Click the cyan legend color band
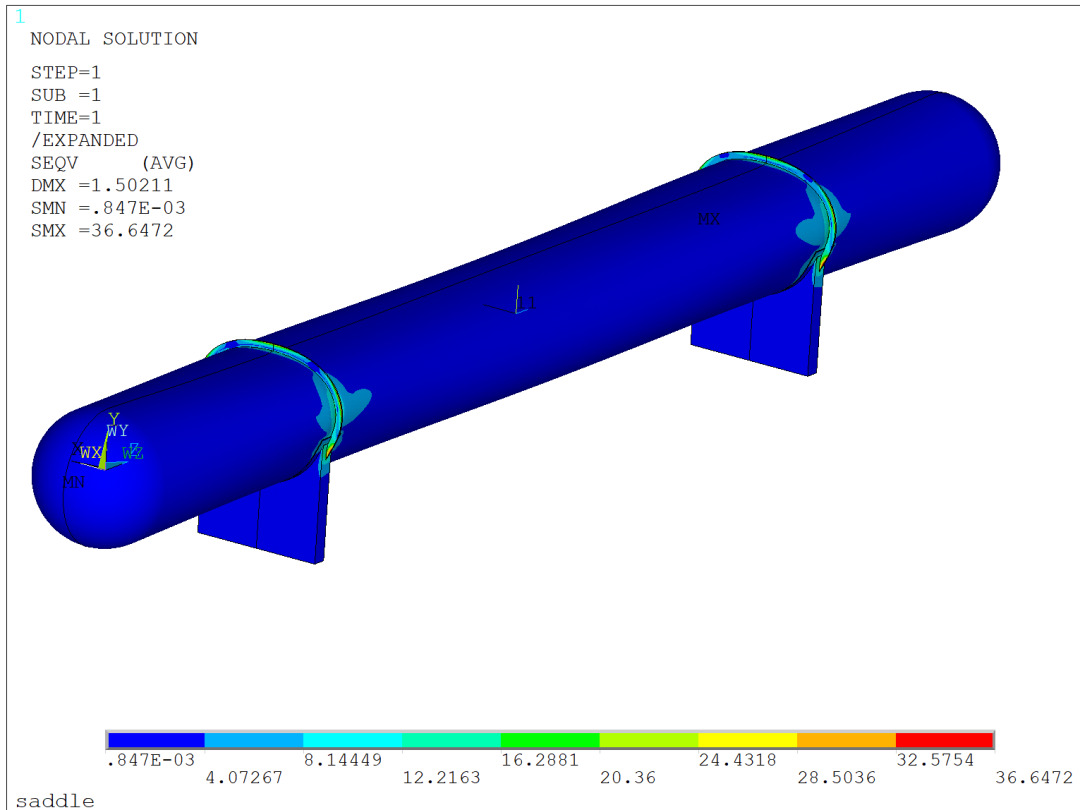Screen dimensions: 1080x810 point(353,740)
